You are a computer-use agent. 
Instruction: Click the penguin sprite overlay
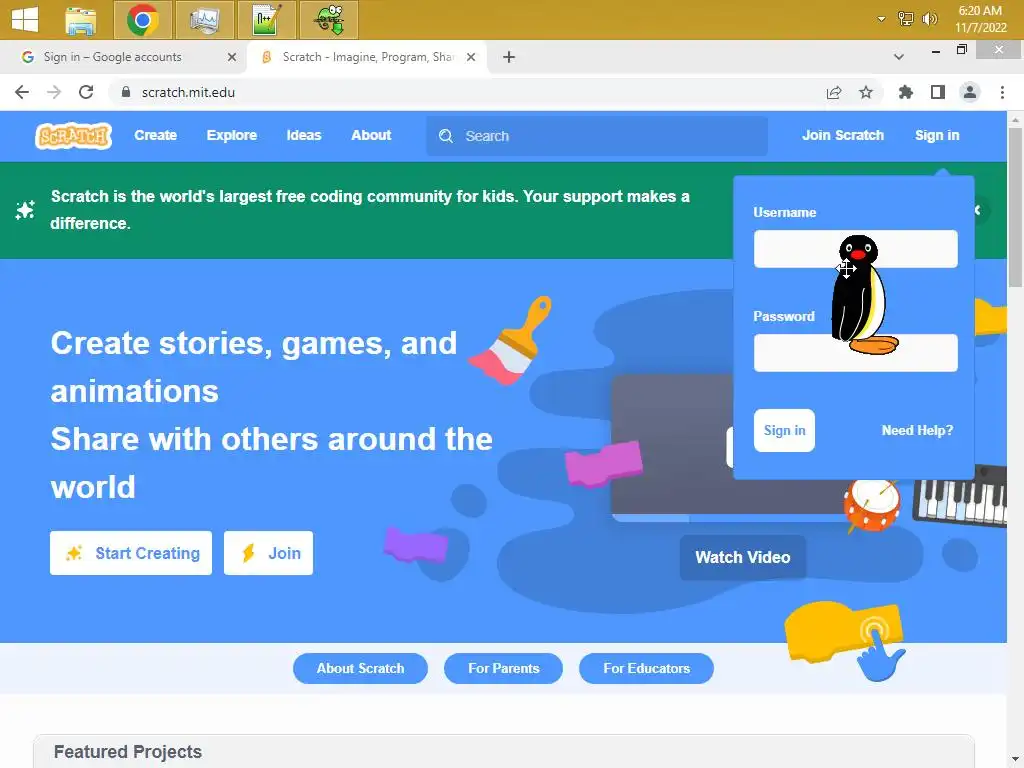point(863,295)
